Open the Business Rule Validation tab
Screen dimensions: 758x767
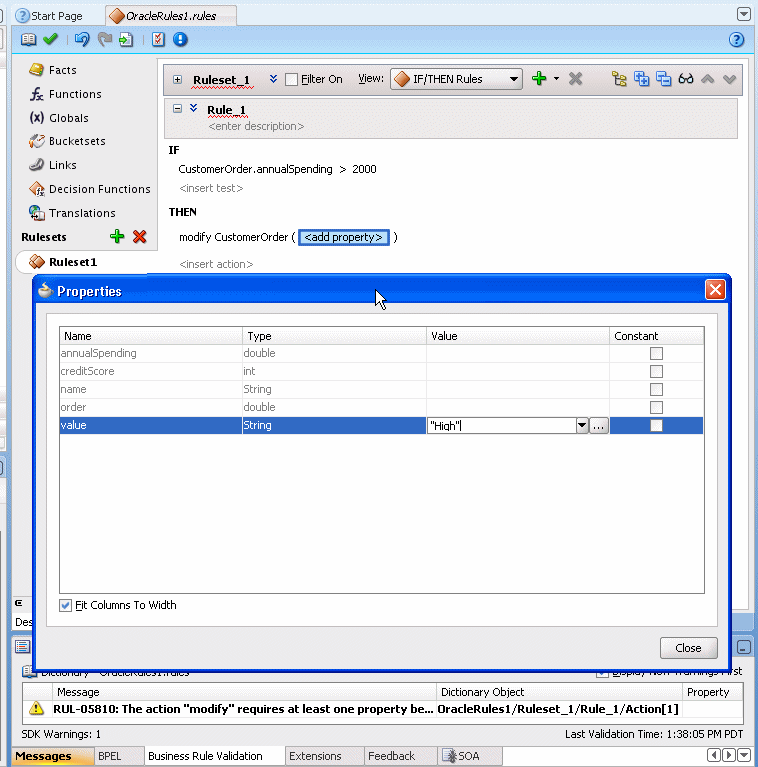[x=205, y=756]
